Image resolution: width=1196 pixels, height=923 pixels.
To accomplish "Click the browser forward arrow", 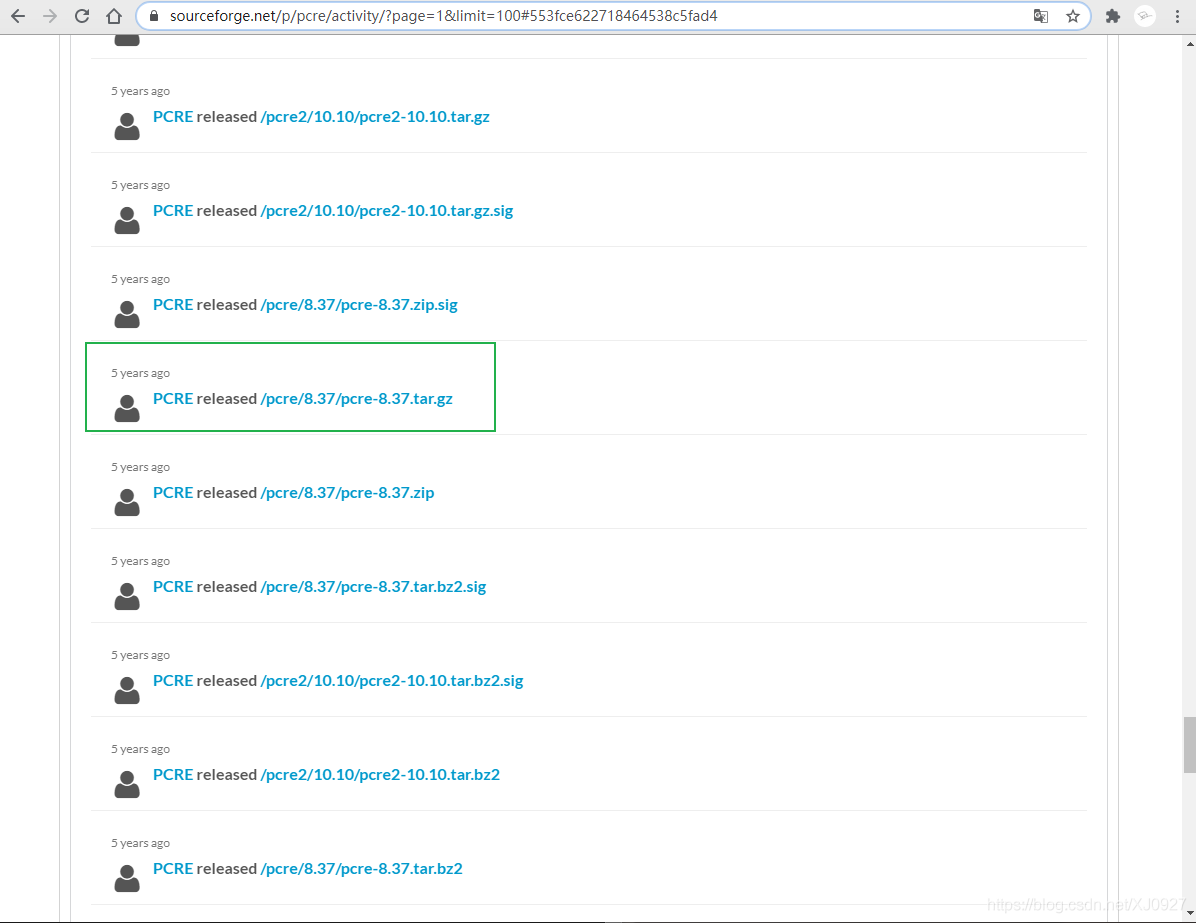I will point(50,16).
